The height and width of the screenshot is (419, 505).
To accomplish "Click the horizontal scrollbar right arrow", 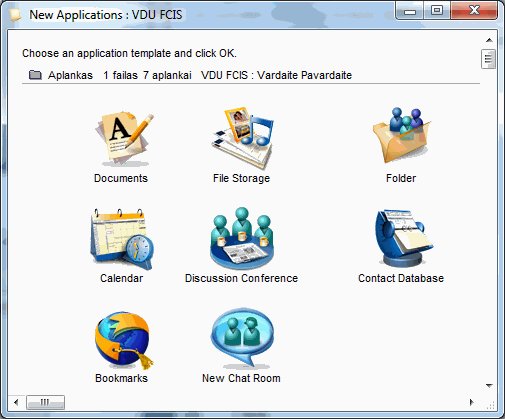I will click(x=472, y=402).
